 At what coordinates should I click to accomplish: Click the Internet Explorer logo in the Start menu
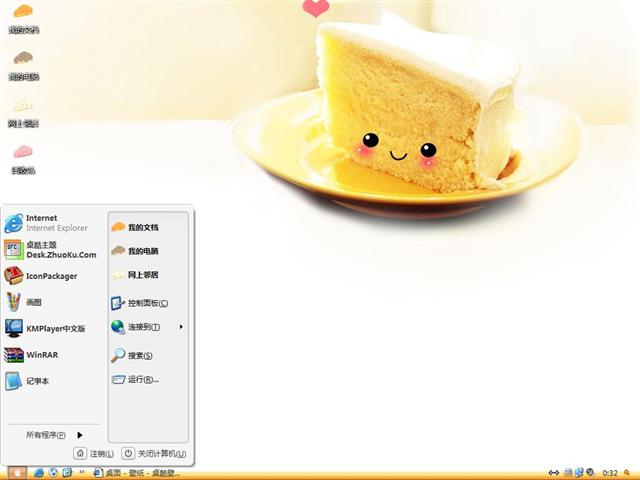click(13, 223)
